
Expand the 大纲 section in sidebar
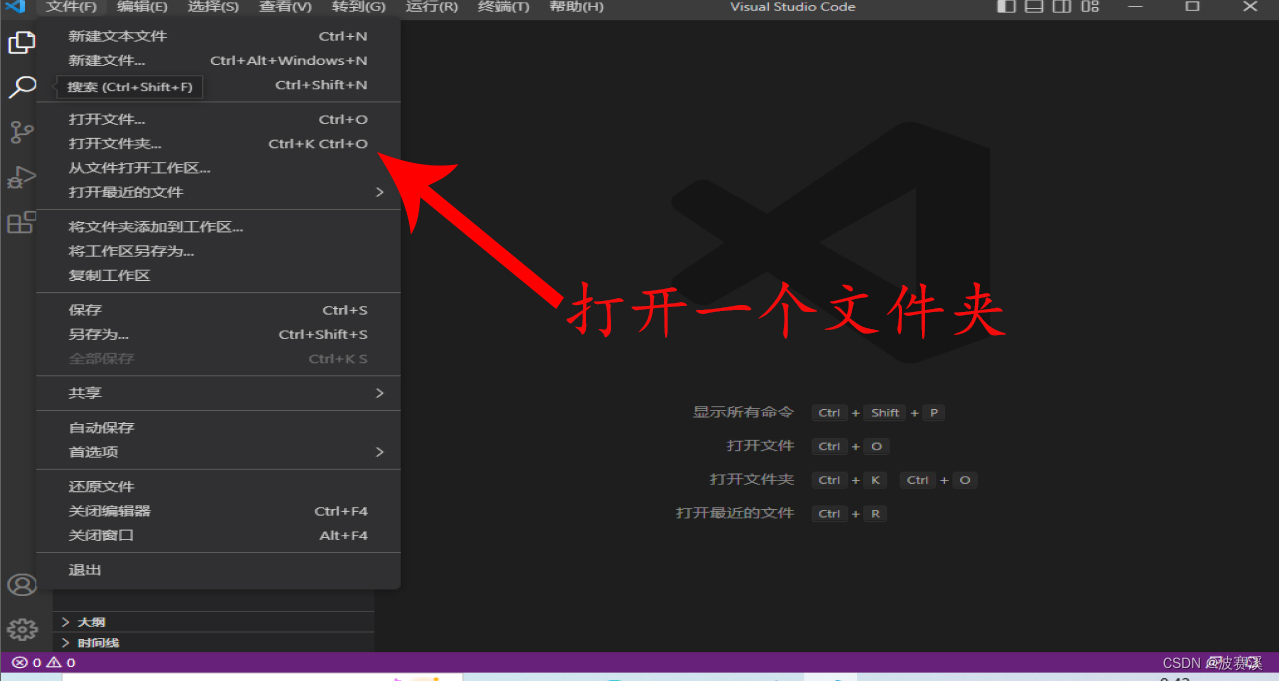click(214, 622)
